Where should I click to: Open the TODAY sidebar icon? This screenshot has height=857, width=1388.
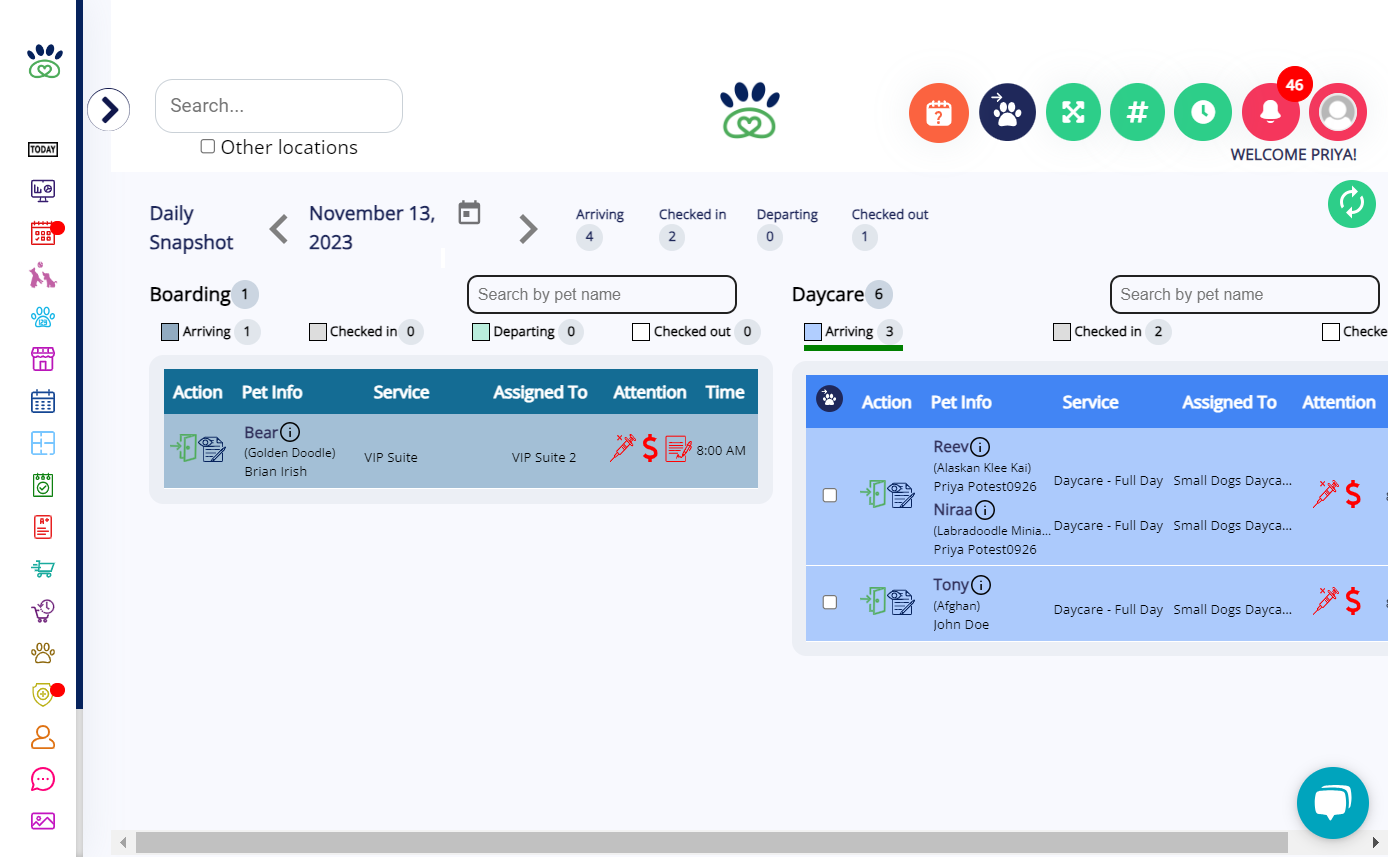coord(42,150)
